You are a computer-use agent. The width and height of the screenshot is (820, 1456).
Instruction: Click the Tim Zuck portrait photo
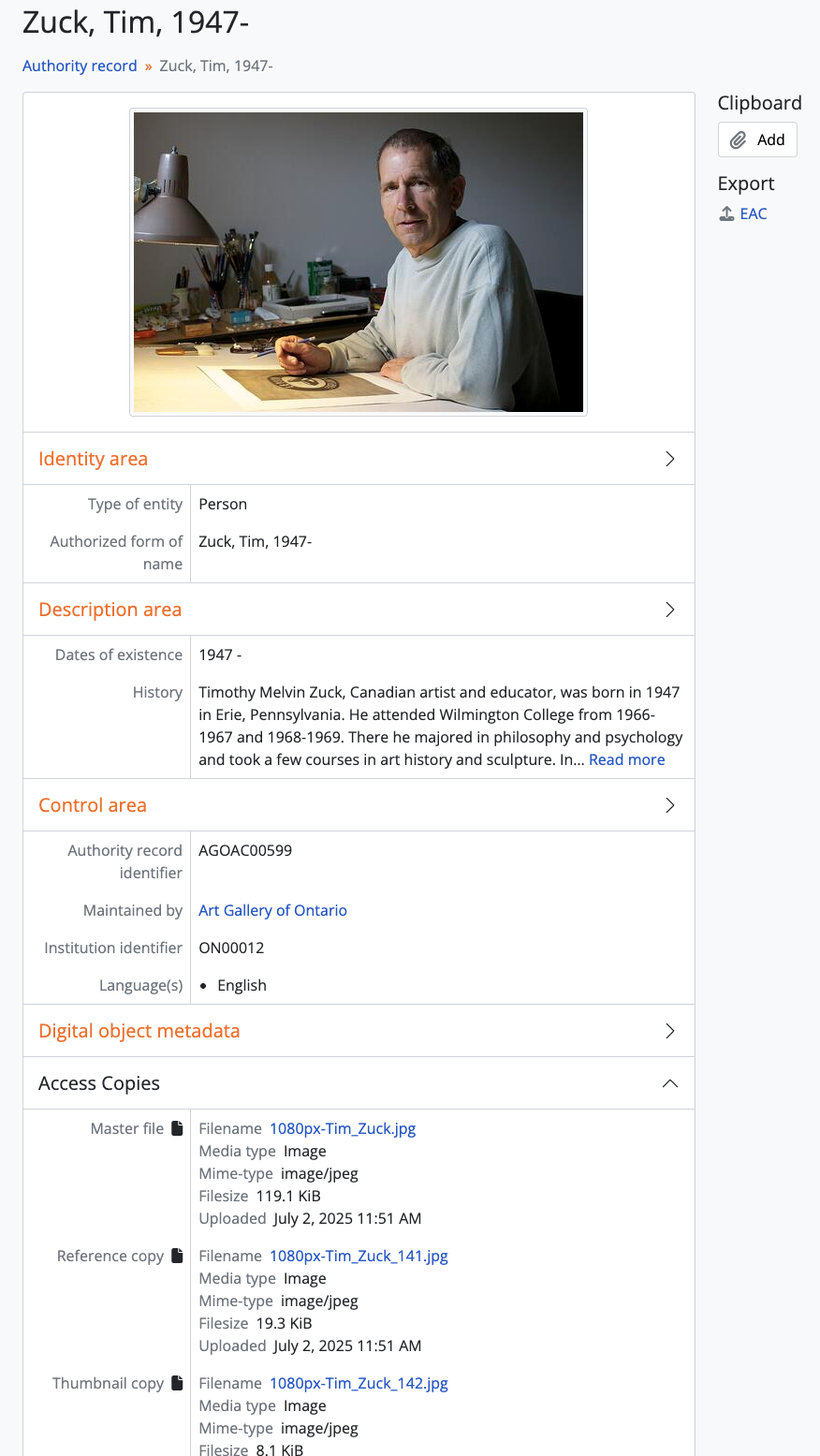click(359, 262)
